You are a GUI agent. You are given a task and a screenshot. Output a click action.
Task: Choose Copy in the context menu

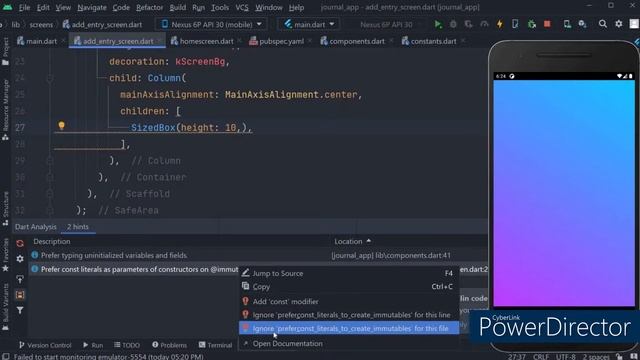click(349, 287)
